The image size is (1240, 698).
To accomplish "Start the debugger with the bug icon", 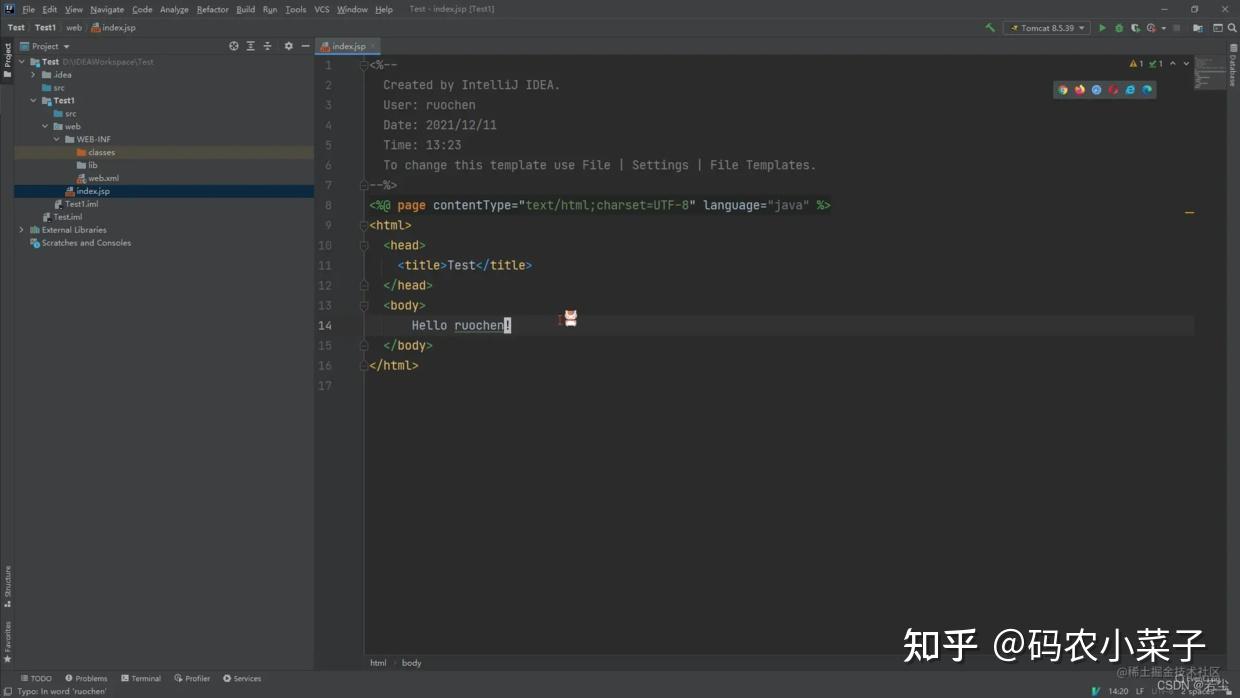I will point(1118,27).
